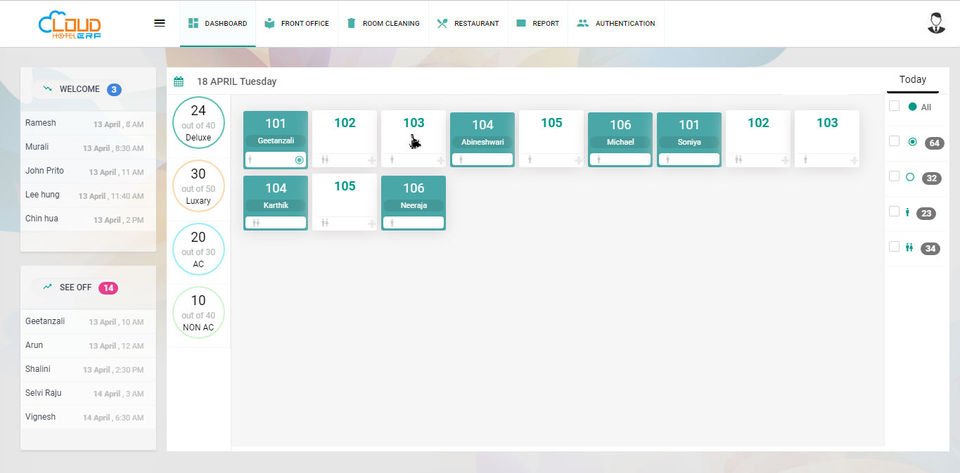Click the target status icon in Geetanzali's card
Screen dimensions: 960x473
click(299, 160)
